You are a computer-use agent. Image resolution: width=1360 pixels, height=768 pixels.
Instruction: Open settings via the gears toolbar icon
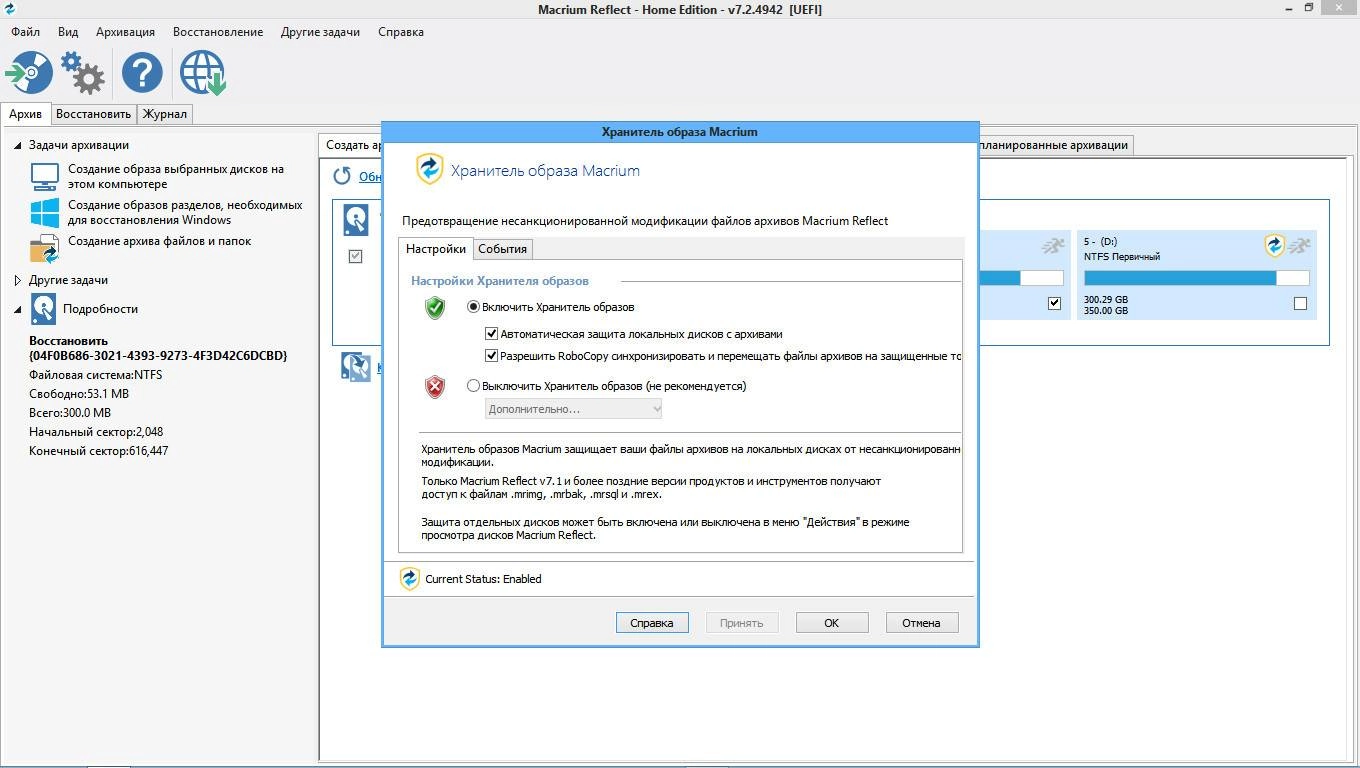click(82, 73)
